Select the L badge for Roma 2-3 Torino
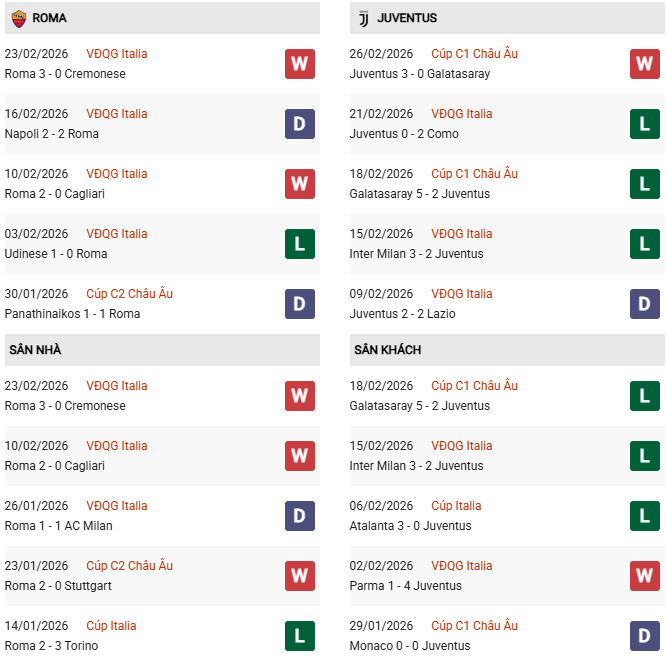Viewport: 666px width, 658px height. click(299, 636)
